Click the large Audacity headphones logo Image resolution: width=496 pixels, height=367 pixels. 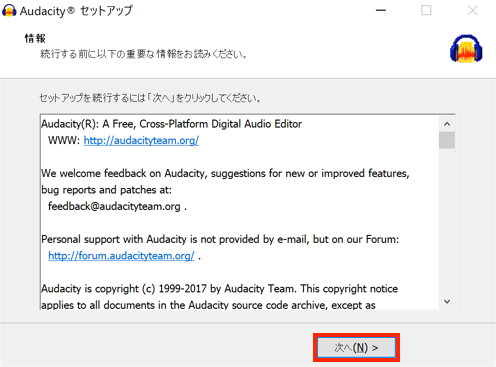(x=466, y=49)
